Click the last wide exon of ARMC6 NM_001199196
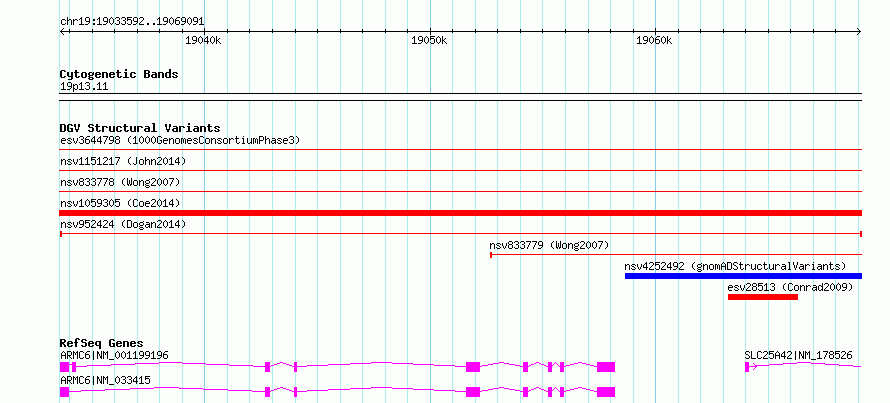Screen dimensions: 890x403 coord(606,367)
